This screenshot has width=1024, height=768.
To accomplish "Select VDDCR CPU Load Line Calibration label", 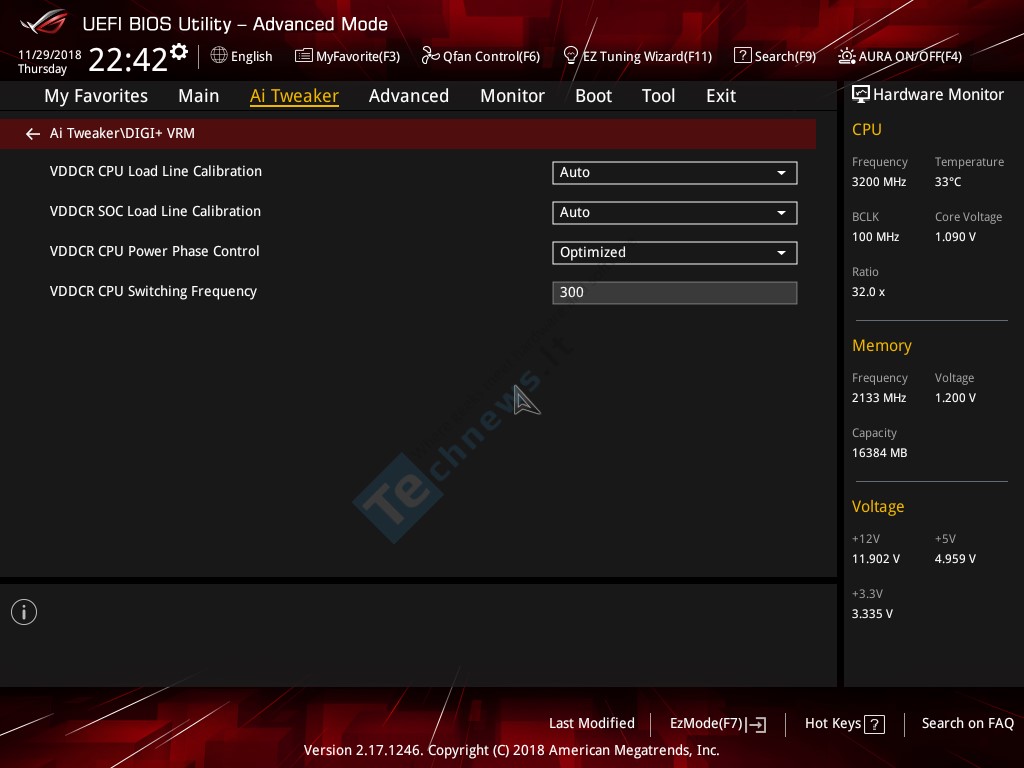I will pos(155,171).
